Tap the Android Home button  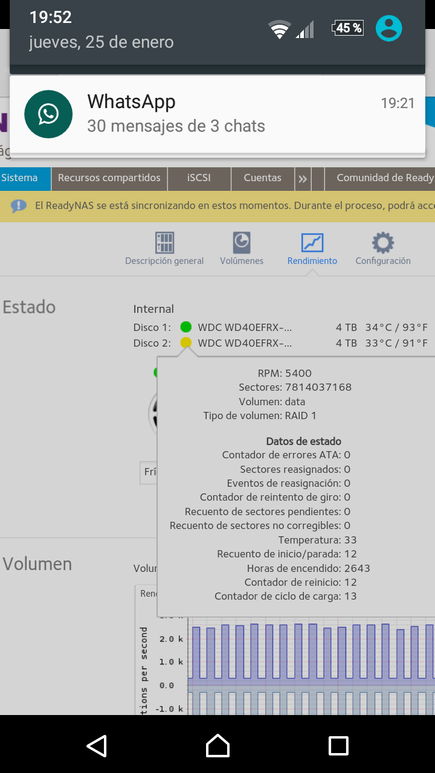click(218, 745)
